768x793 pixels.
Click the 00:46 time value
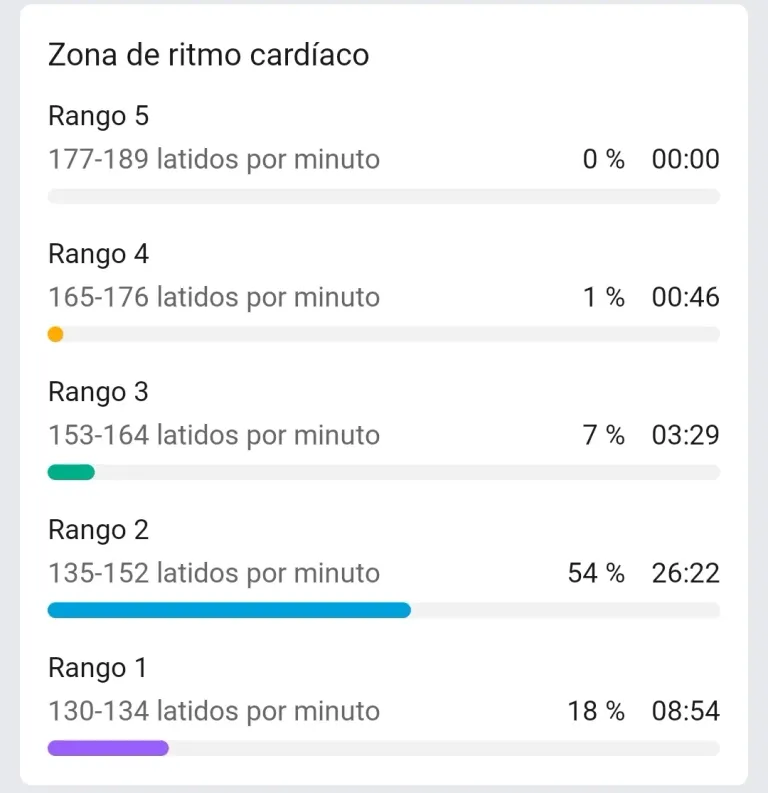[686, 297]
